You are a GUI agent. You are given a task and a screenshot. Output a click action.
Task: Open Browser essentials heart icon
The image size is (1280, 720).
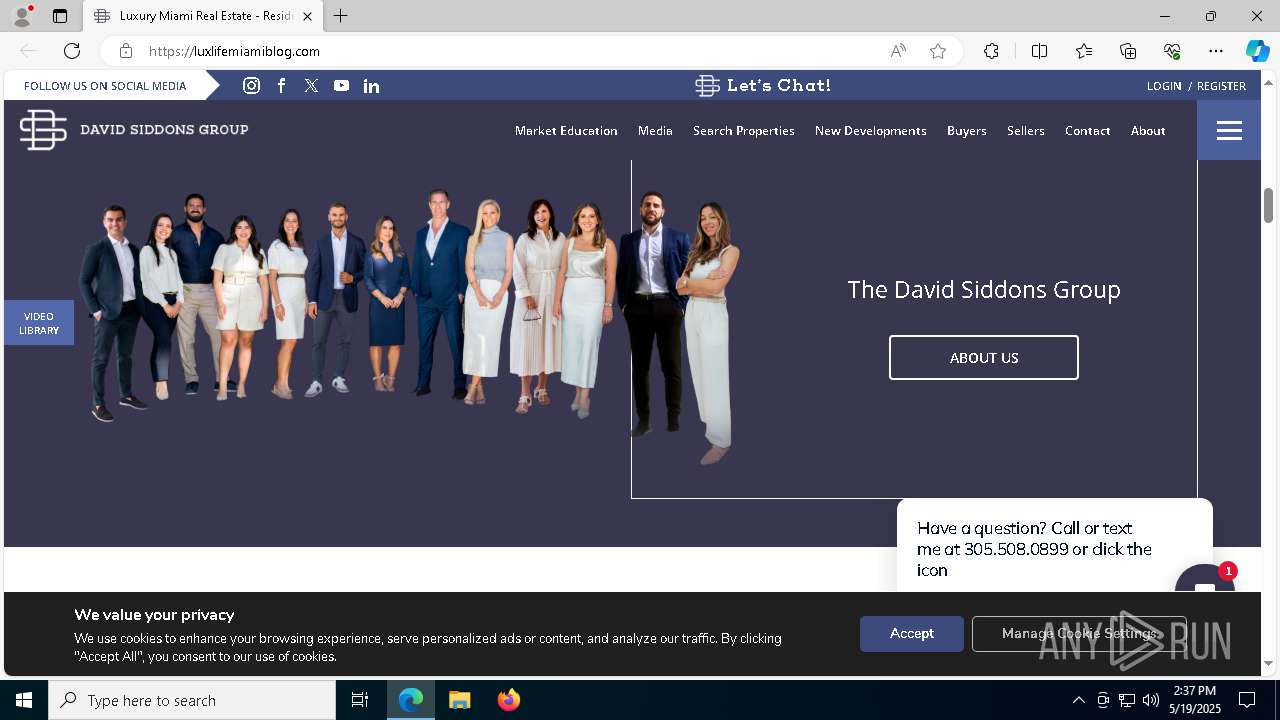click(x=1172, y=51)
